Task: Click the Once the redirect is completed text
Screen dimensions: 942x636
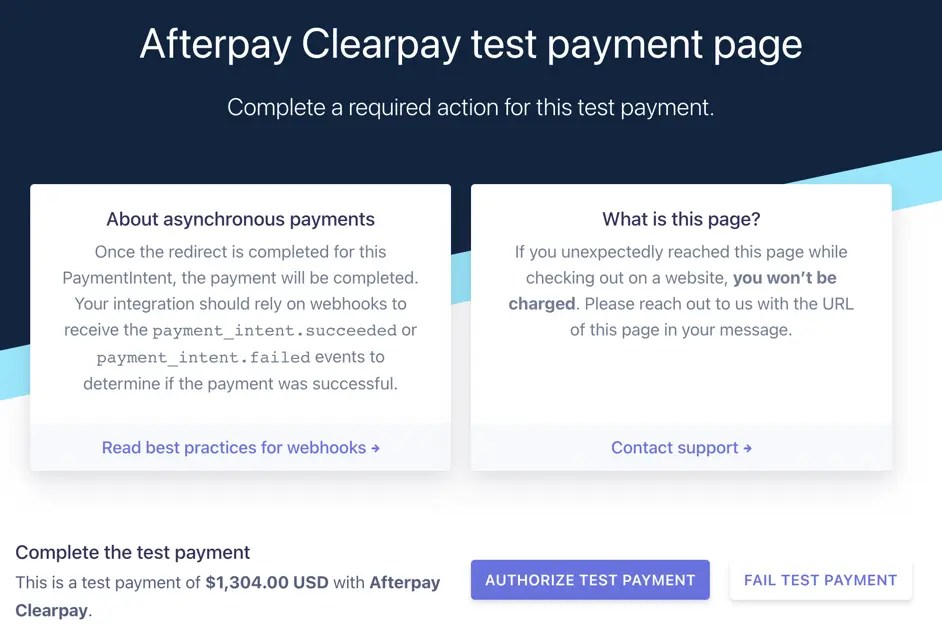Action: 240,252
